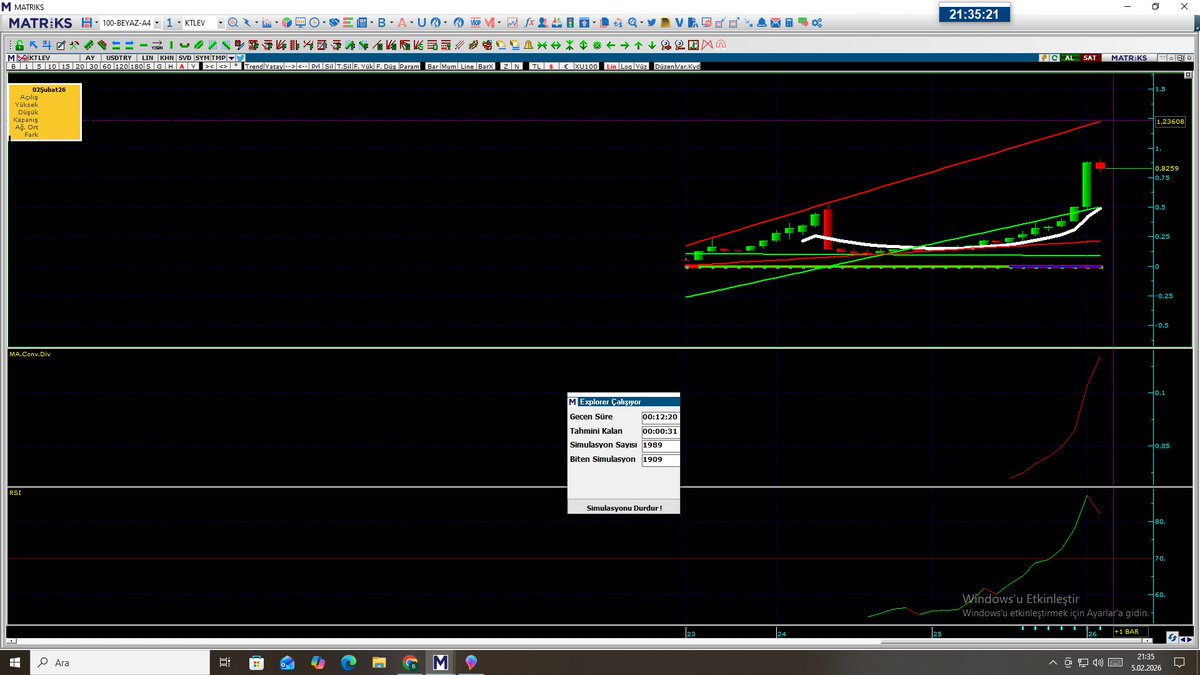Toggle the Lin linear scale button
Viewport: 1200px width, 675px height.
tap(610, 66)
